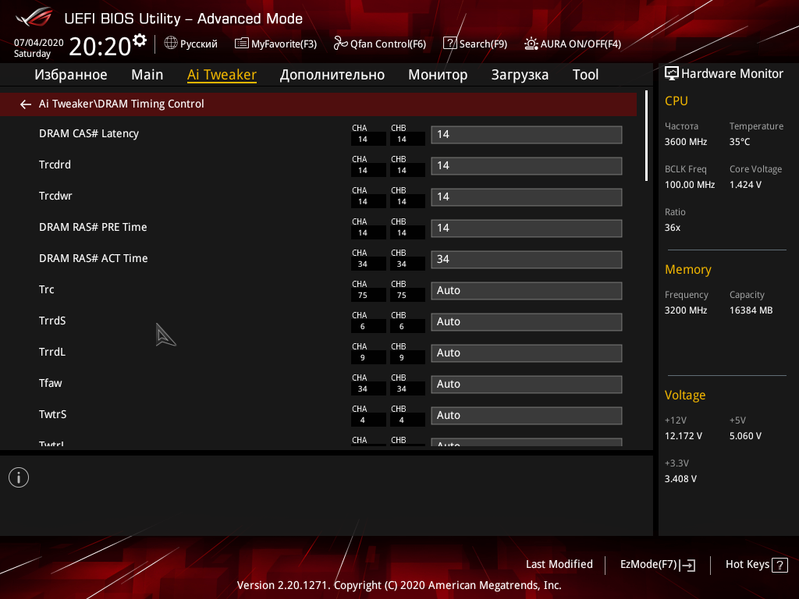The width and height of the screenshot is (799, 599).
Task: Edit DRAM RAS# PRE Time field
Action: tap(526, 228)
